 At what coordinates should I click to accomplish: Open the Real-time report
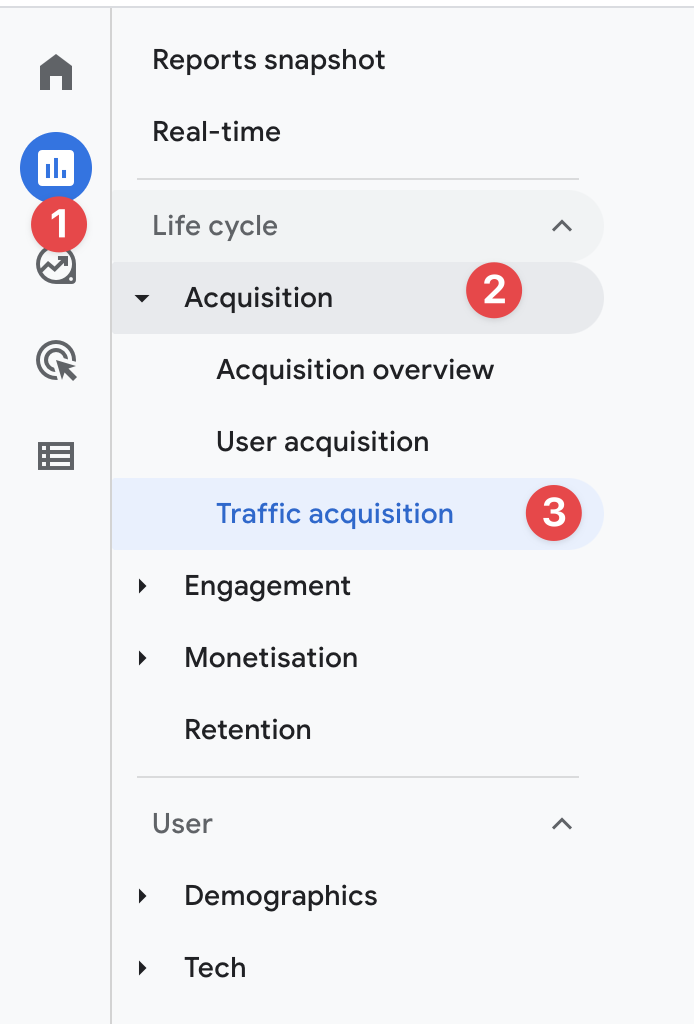[216, 132]
